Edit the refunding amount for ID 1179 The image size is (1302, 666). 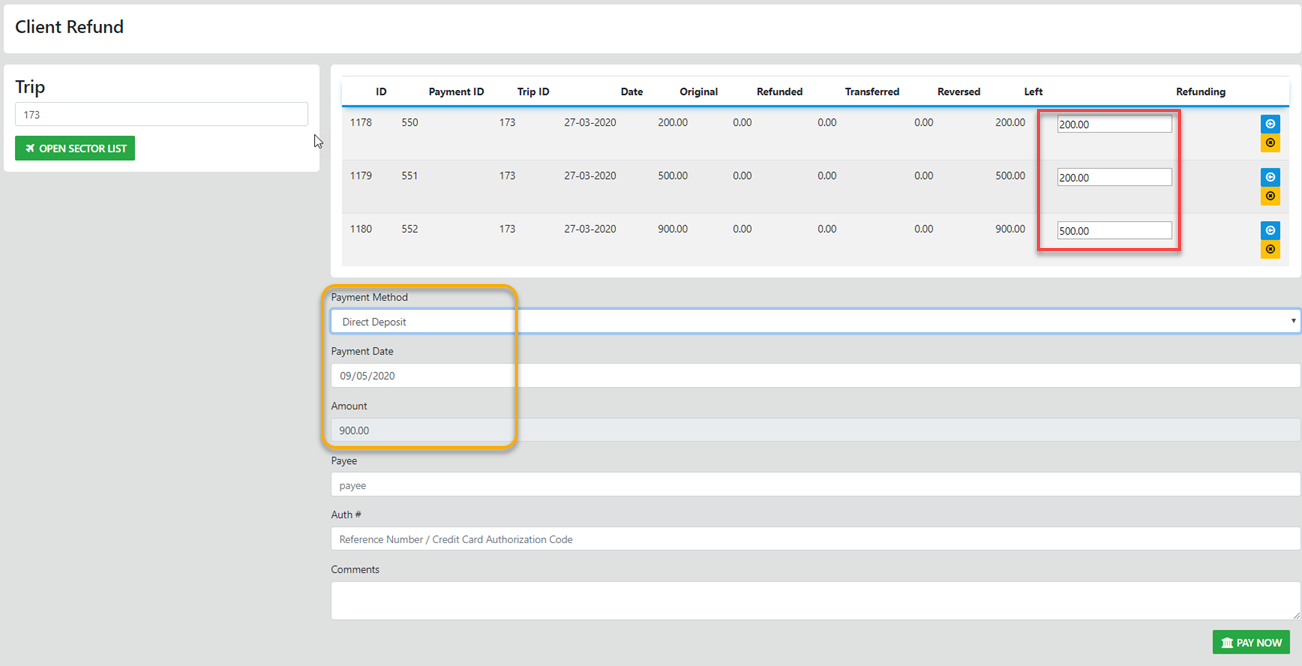click(x=1114, y=177)
